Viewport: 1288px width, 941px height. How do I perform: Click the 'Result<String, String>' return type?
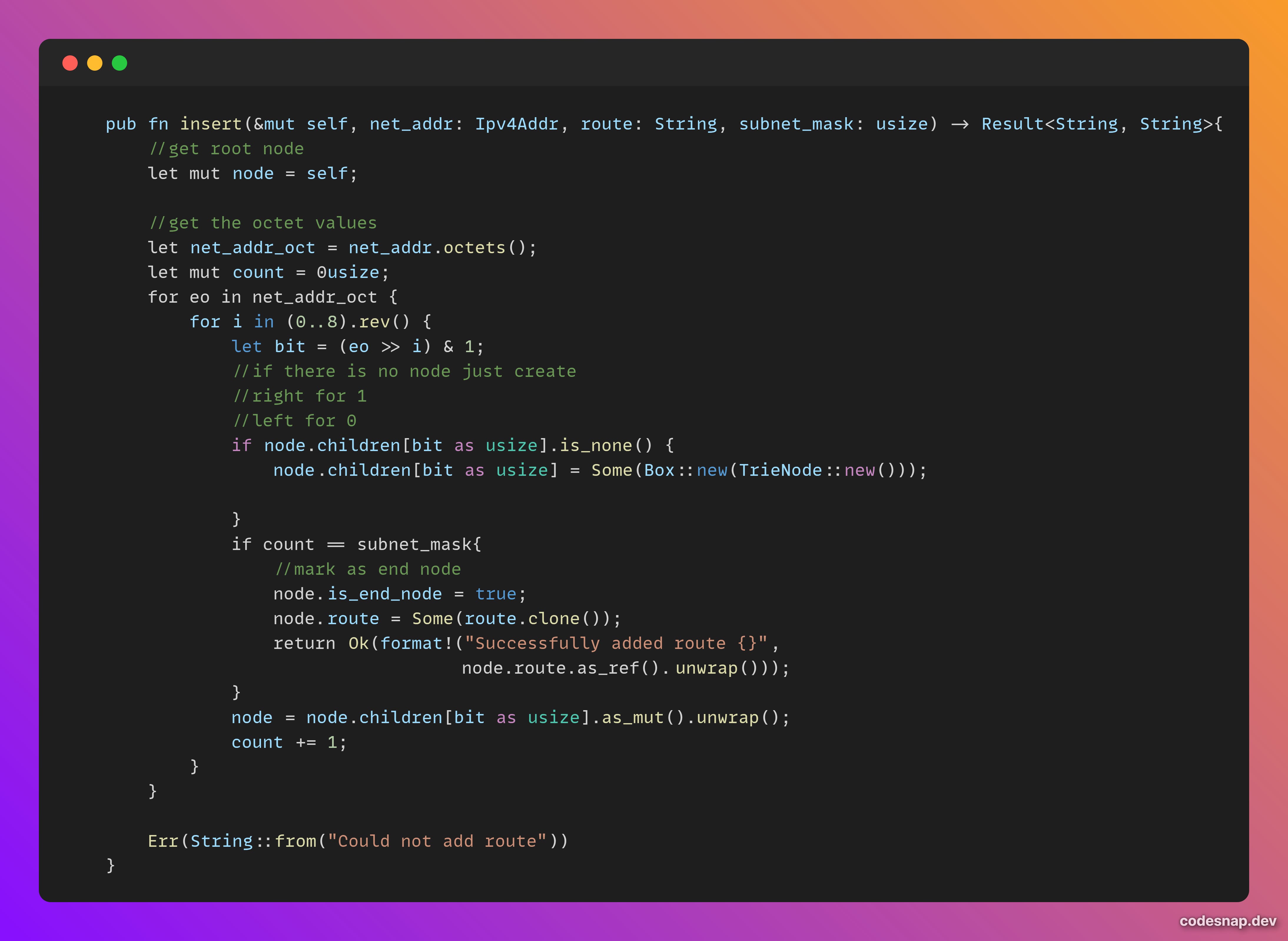pos(1097,124)
